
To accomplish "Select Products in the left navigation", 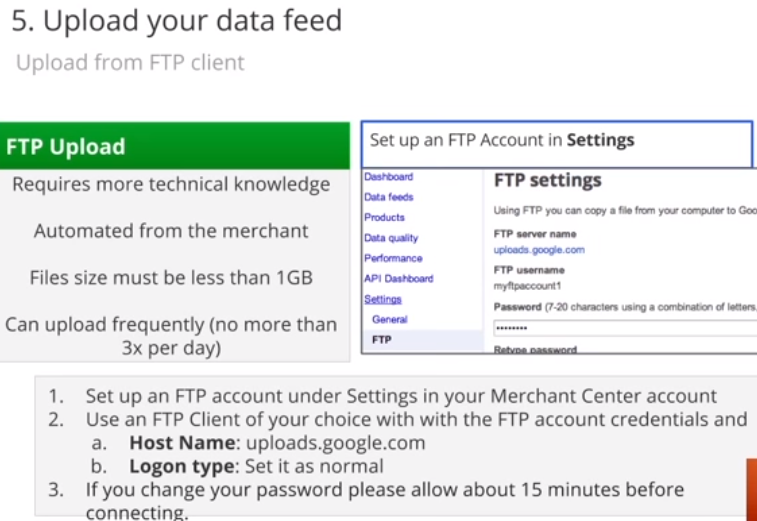I will click(384, 217).
